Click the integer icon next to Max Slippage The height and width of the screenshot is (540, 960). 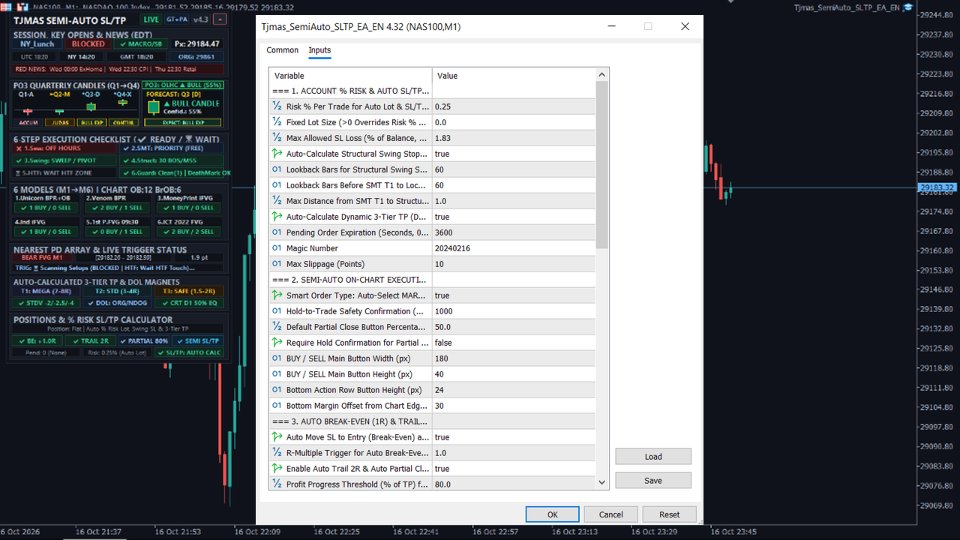pyautogui.click(x=277, y=264)
